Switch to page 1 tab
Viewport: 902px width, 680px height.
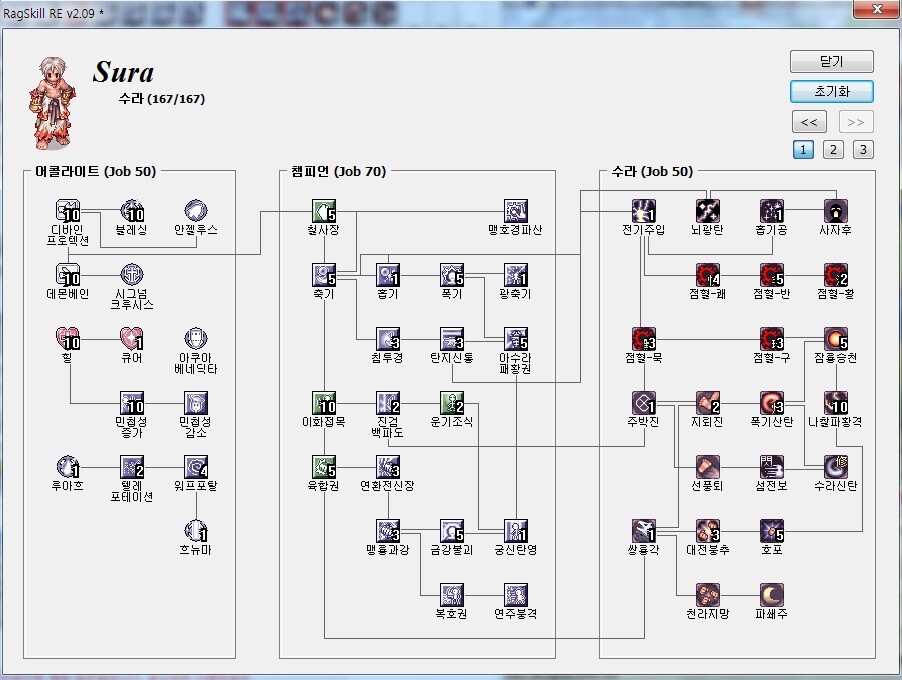[803, 150]
